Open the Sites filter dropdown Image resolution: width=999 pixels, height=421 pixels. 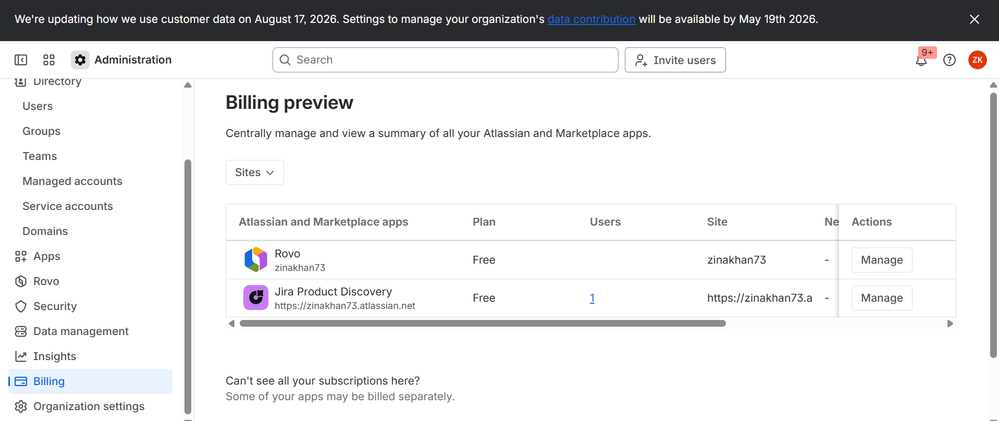coord(255,173)
